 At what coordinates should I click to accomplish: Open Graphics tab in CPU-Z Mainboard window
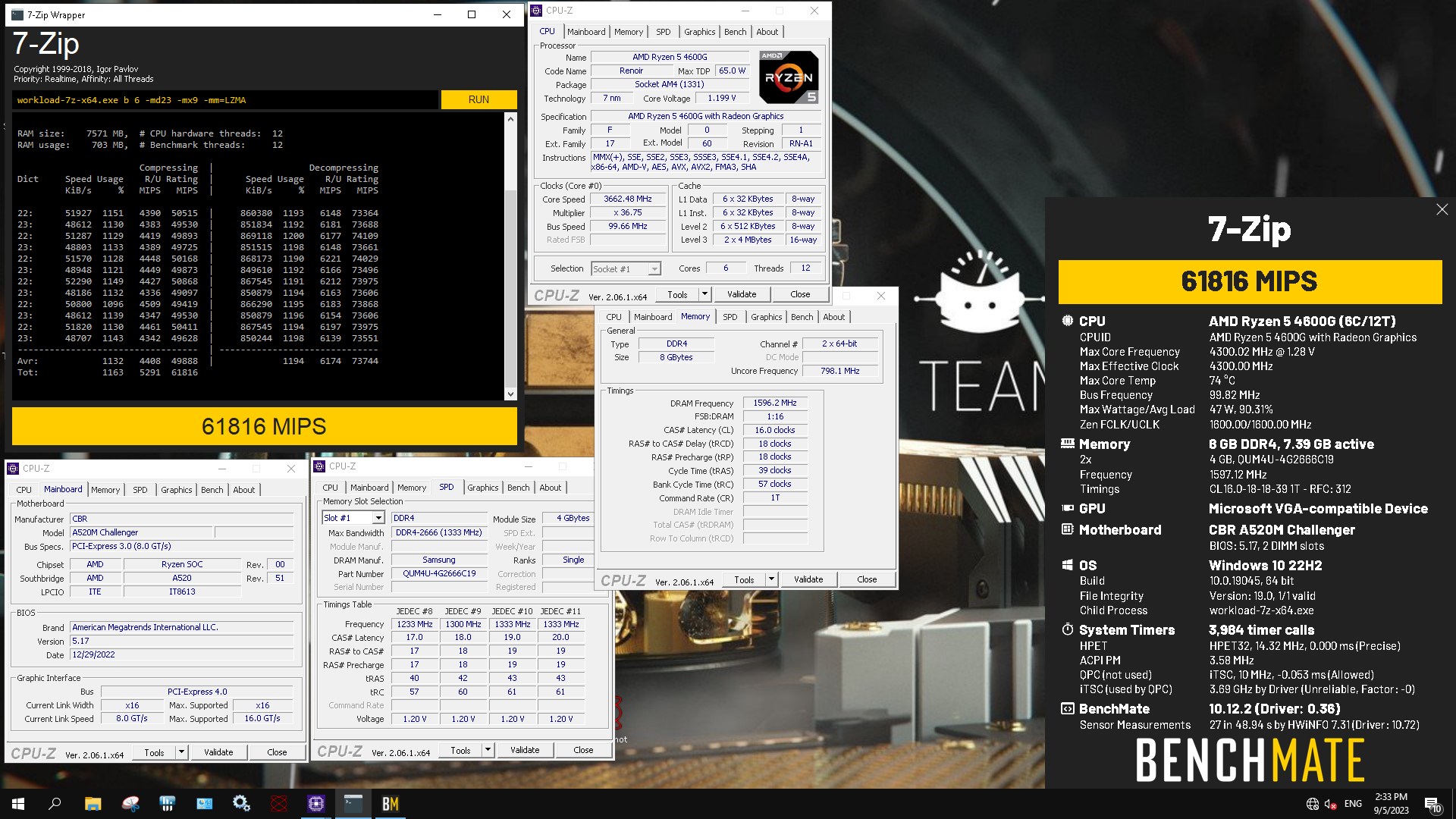[176, 490]
